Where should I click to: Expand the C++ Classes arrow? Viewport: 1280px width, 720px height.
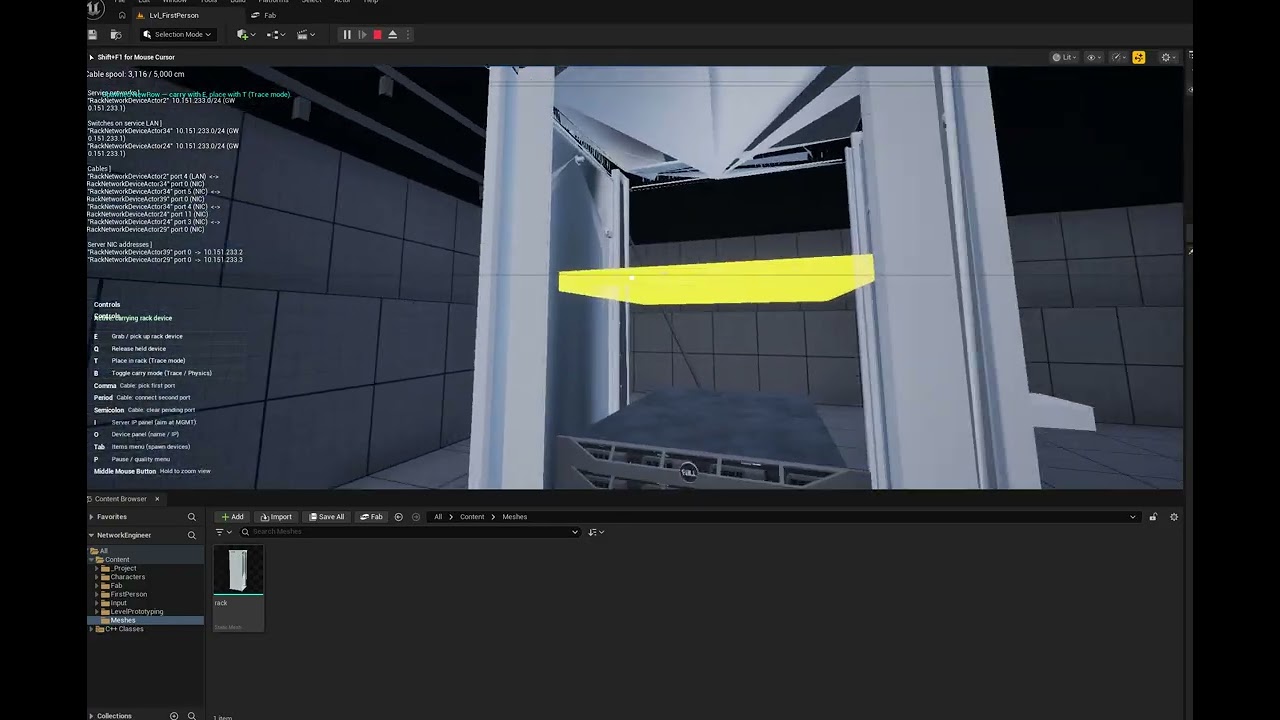[x=91, y=629]
